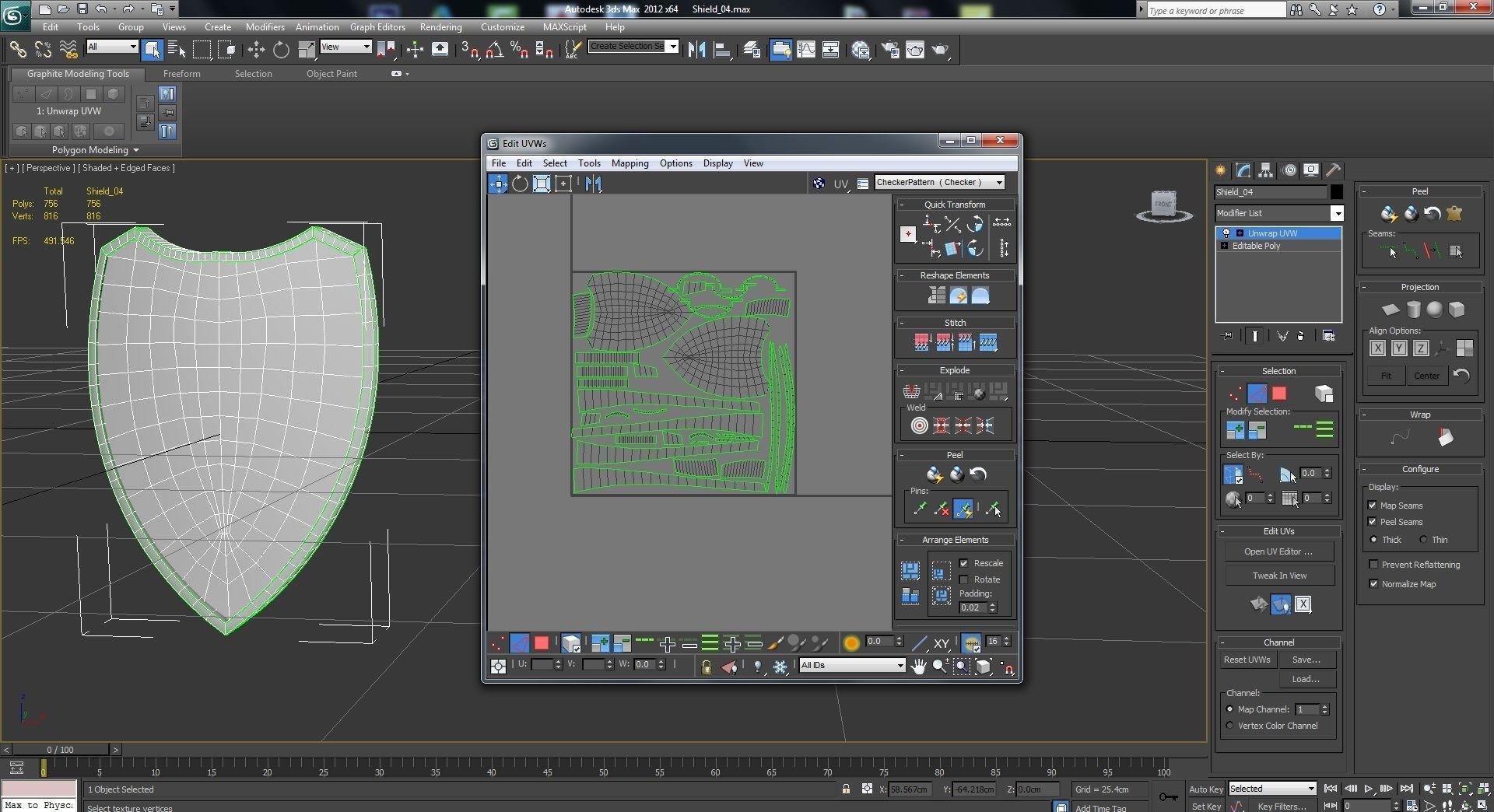Open the All selection filter dropdown
Image resolution: width=1494 pixels, height=812 pixels.
[x=112, y=47]
